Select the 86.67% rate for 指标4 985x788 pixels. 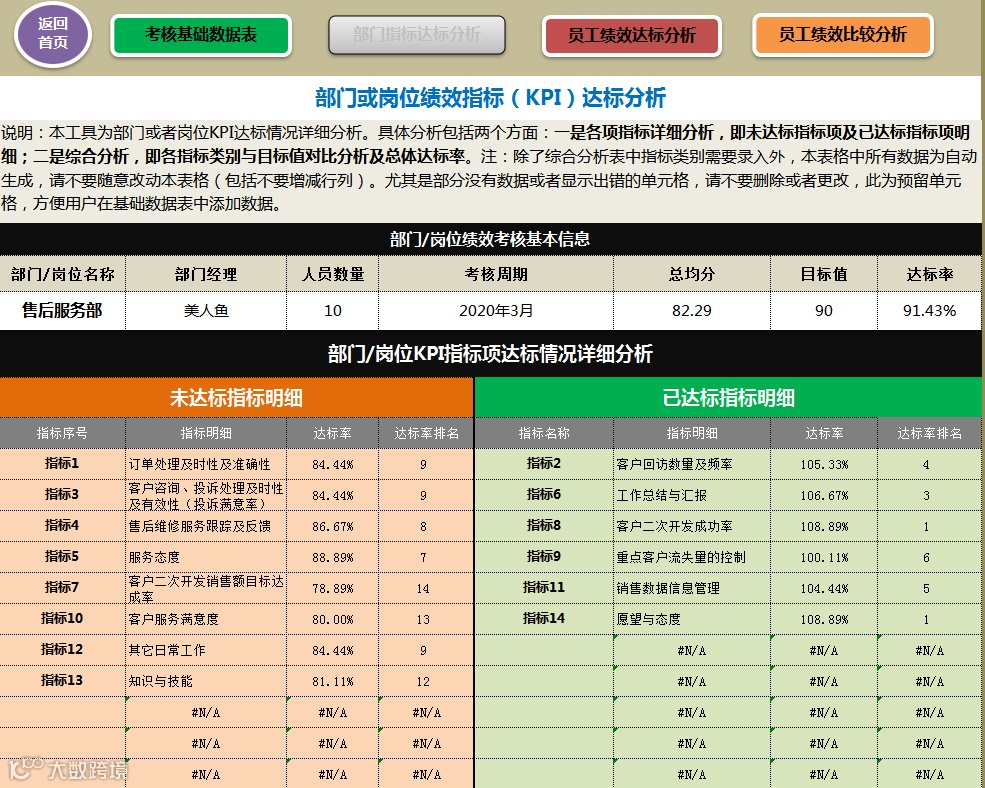pos(332,526)
